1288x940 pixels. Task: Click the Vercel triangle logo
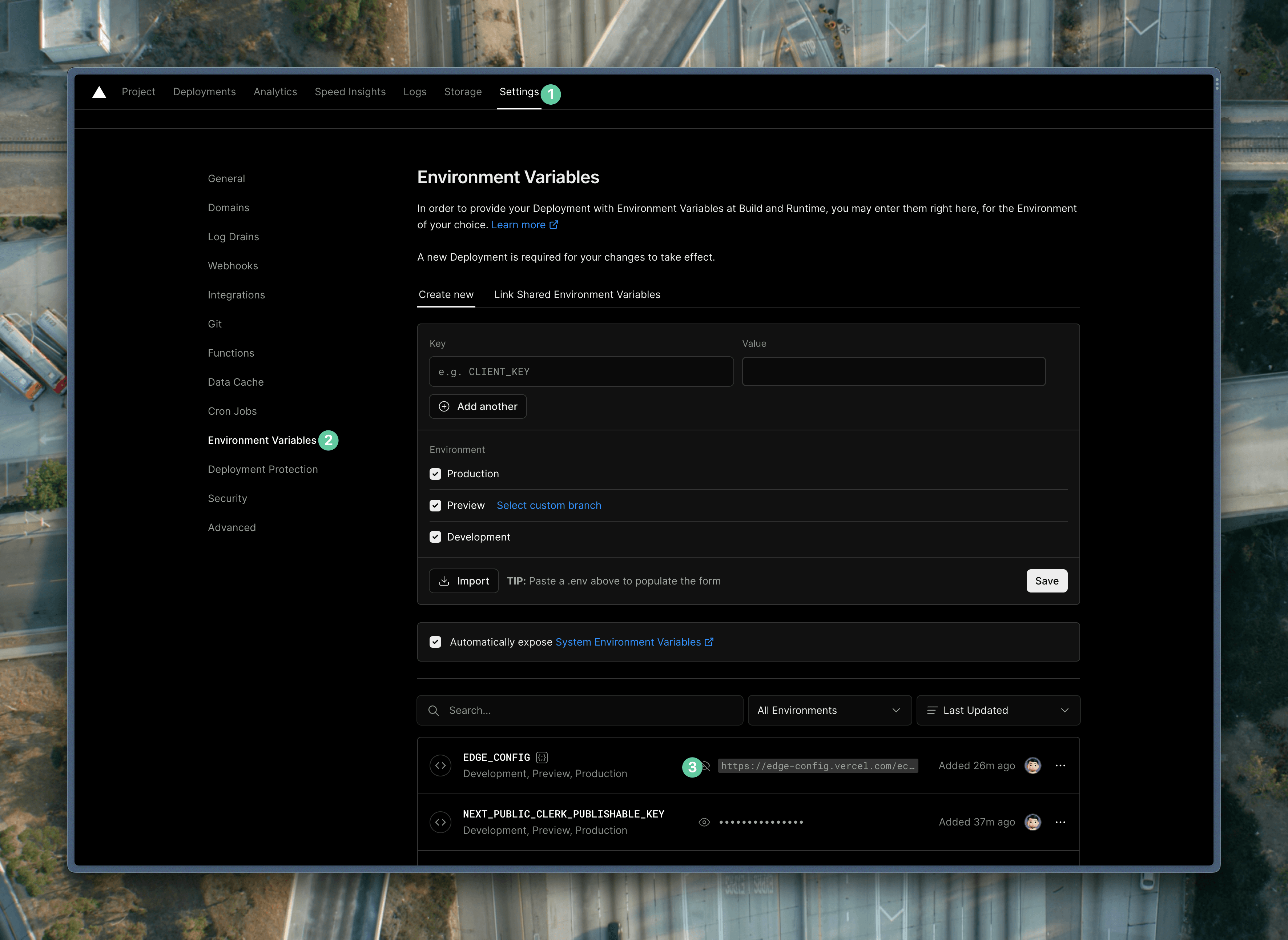point(99,92)
